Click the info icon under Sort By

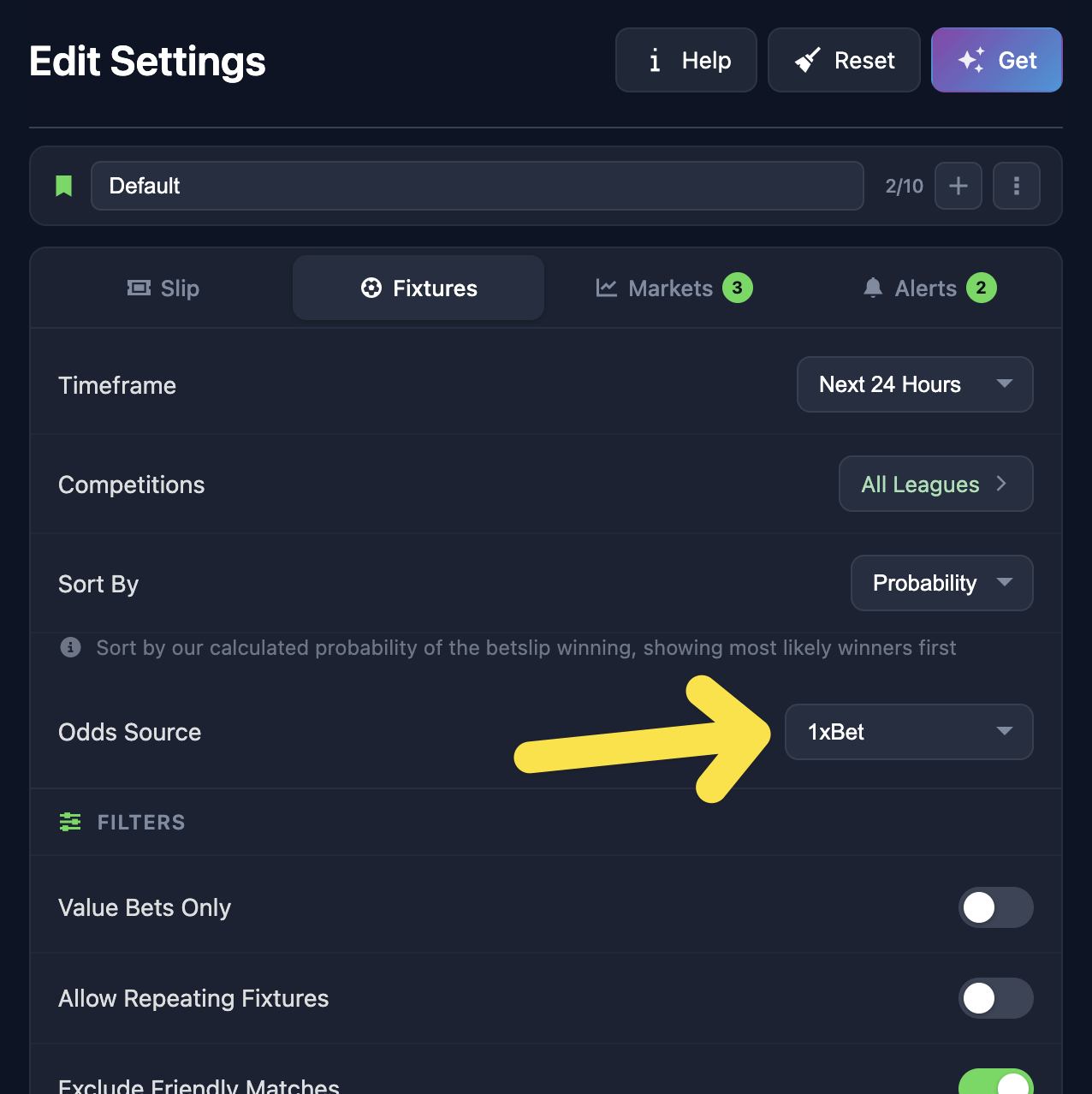point(71,647)
